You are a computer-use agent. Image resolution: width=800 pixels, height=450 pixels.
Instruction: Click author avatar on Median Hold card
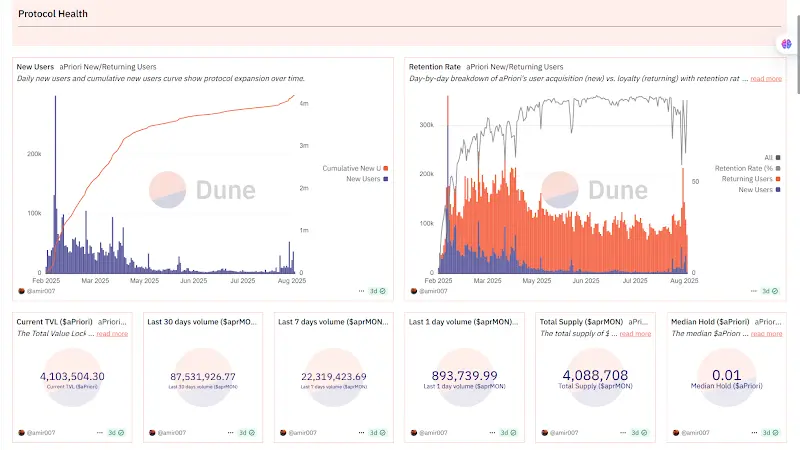(x=676, y=433)
